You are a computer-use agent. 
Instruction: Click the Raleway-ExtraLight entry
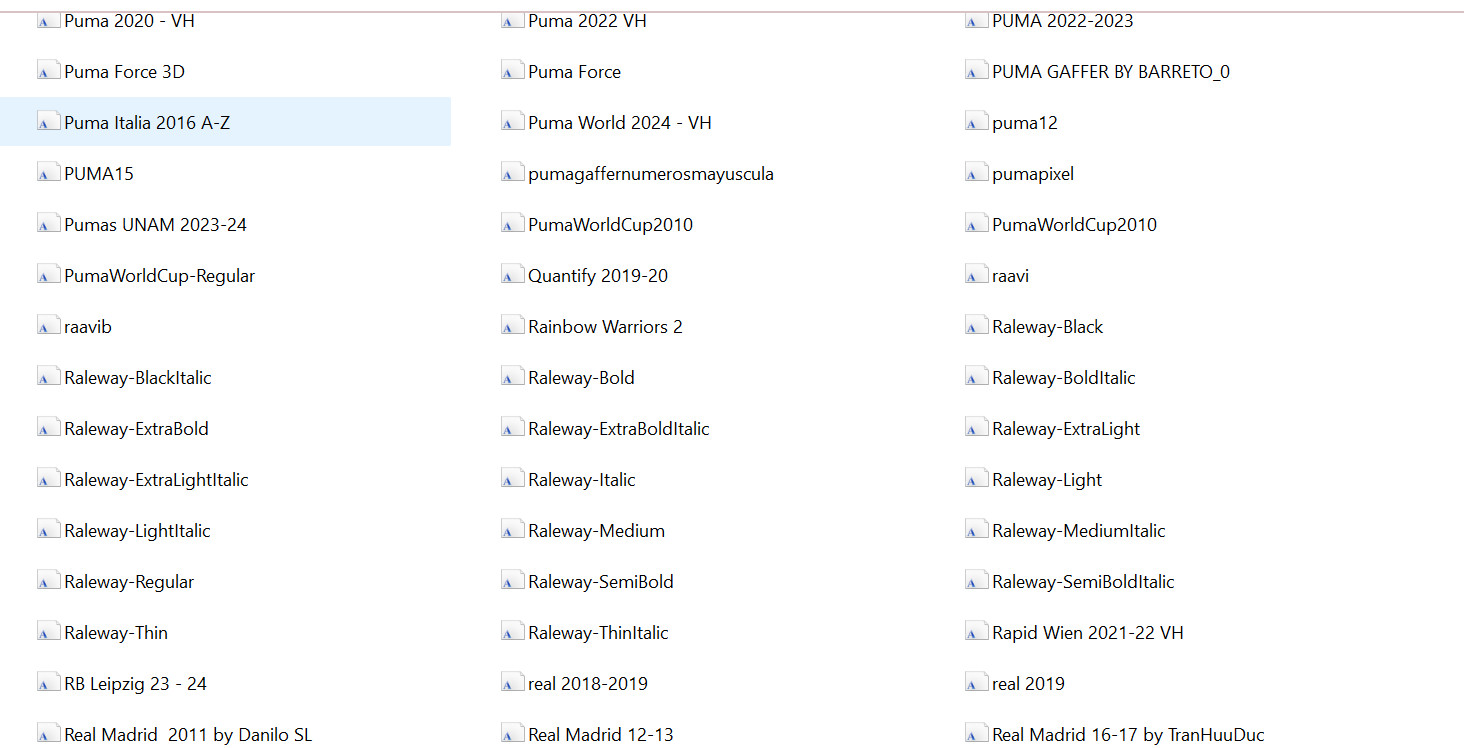tap(1066, 428)
